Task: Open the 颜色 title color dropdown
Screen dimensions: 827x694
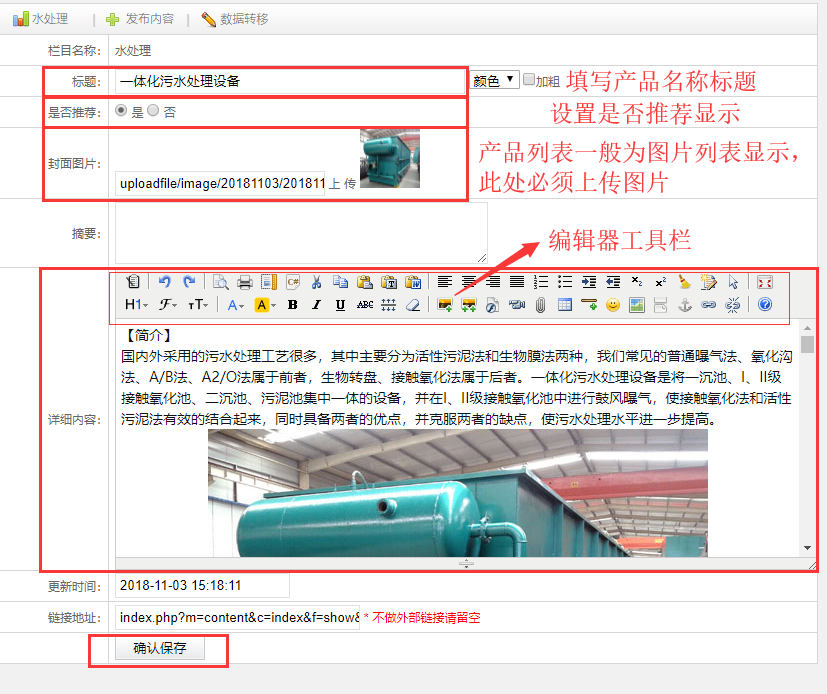Action: pos(494,80)
